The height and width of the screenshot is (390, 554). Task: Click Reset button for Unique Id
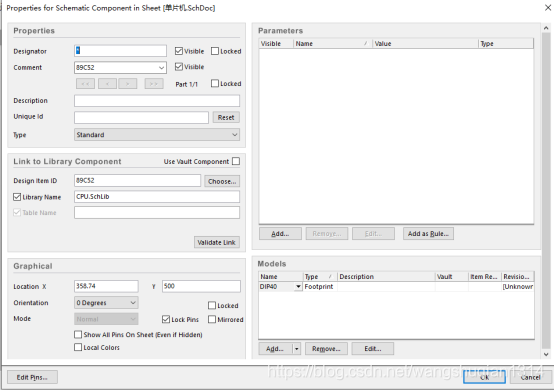click(x=226, y=117)
